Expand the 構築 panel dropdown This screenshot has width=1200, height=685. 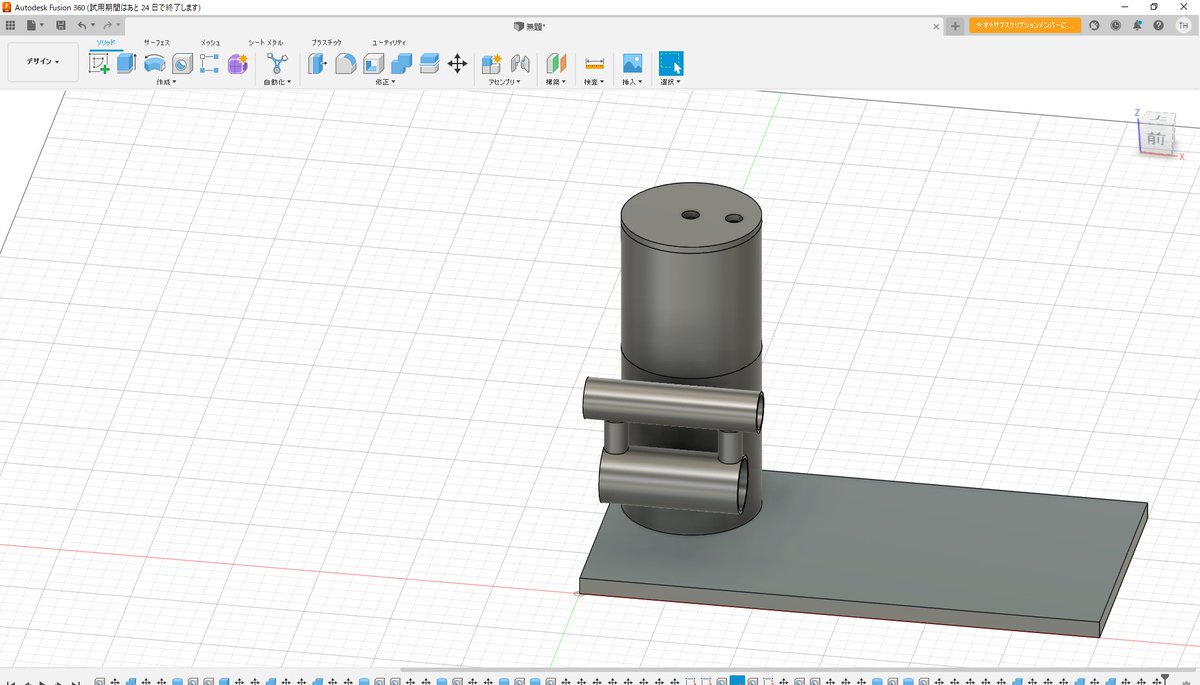coord(556,82)
